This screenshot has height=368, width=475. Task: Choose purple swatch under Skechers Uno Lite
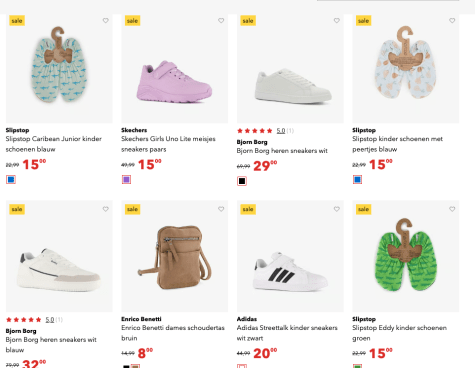coord(126,180)
